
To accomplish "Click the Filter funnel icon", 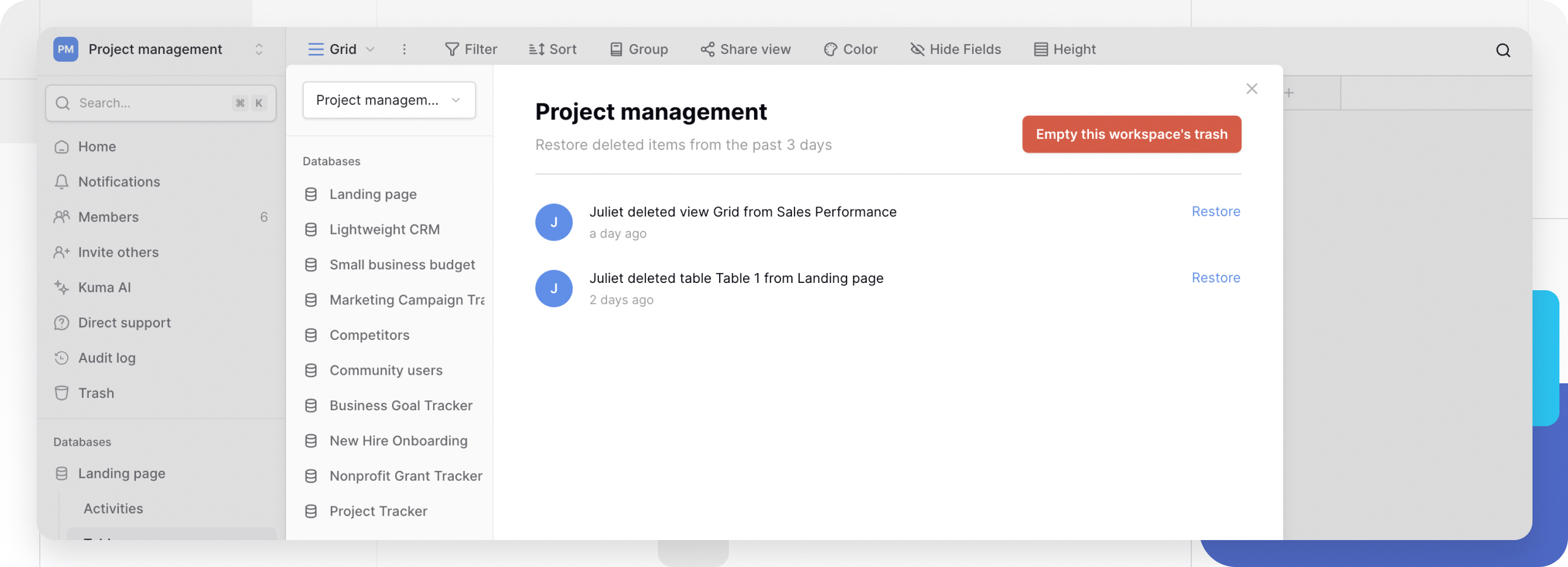I will (452, 49).
